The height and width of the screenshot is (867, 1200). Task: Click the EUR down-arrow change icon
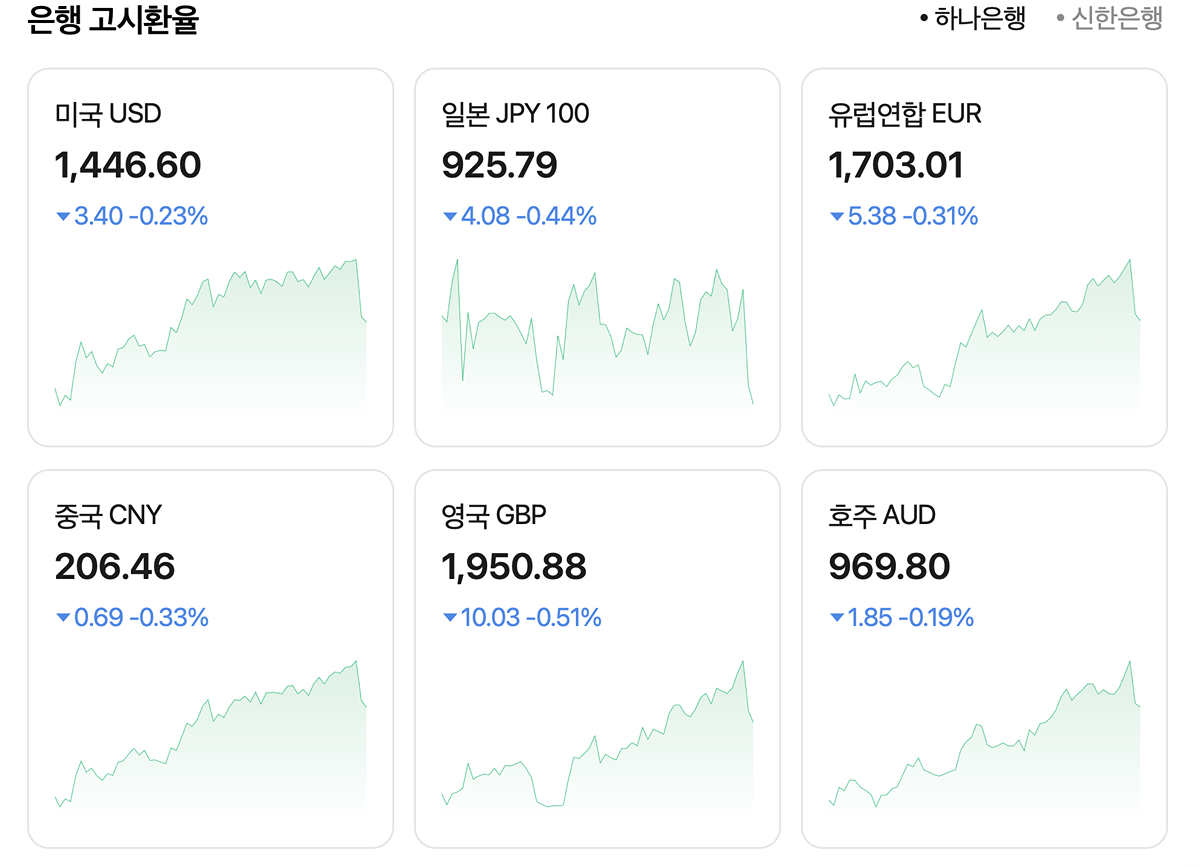(837, 216)
